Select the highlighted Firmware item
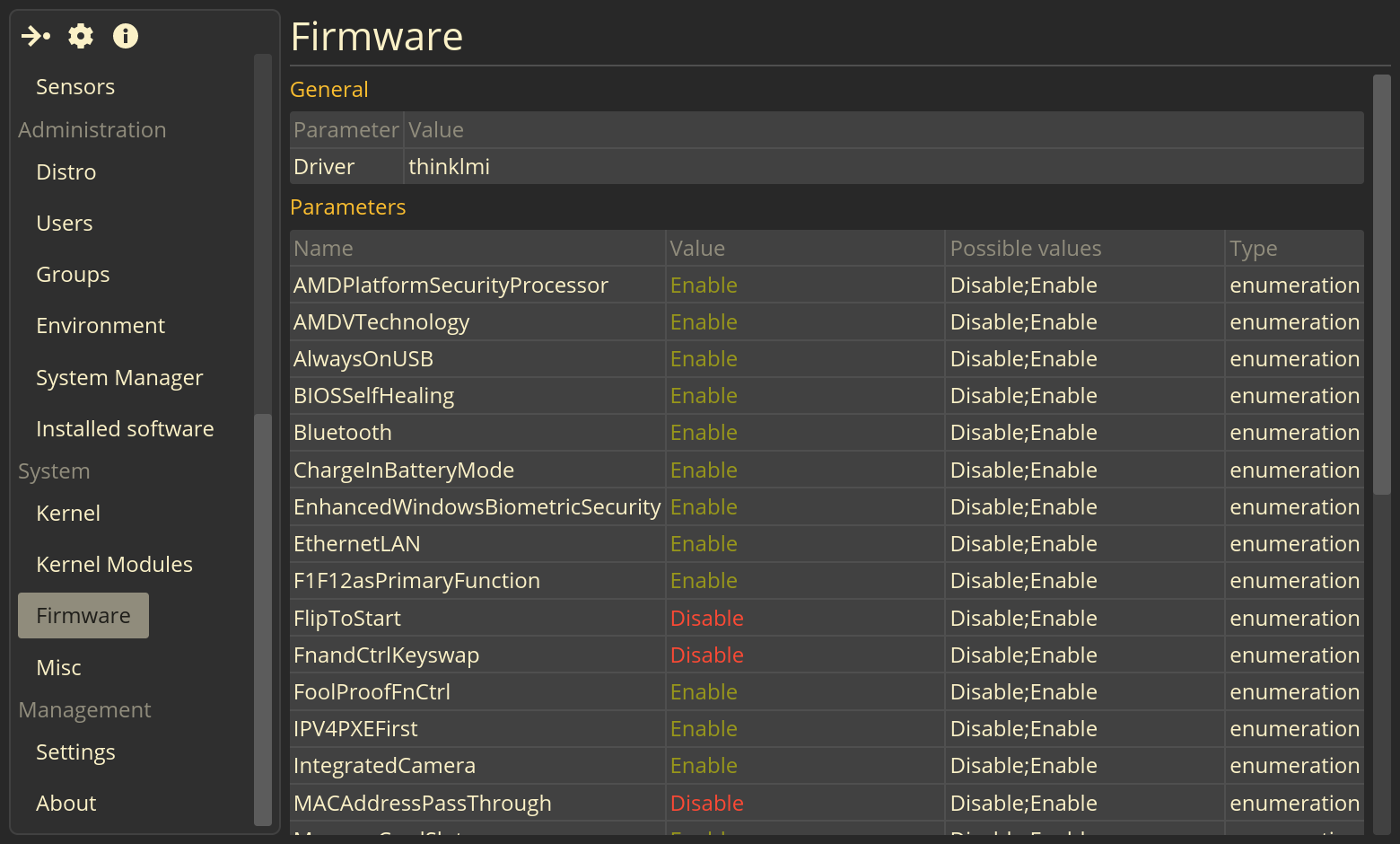Viewport: 1400px width, 844px height. 83,616
